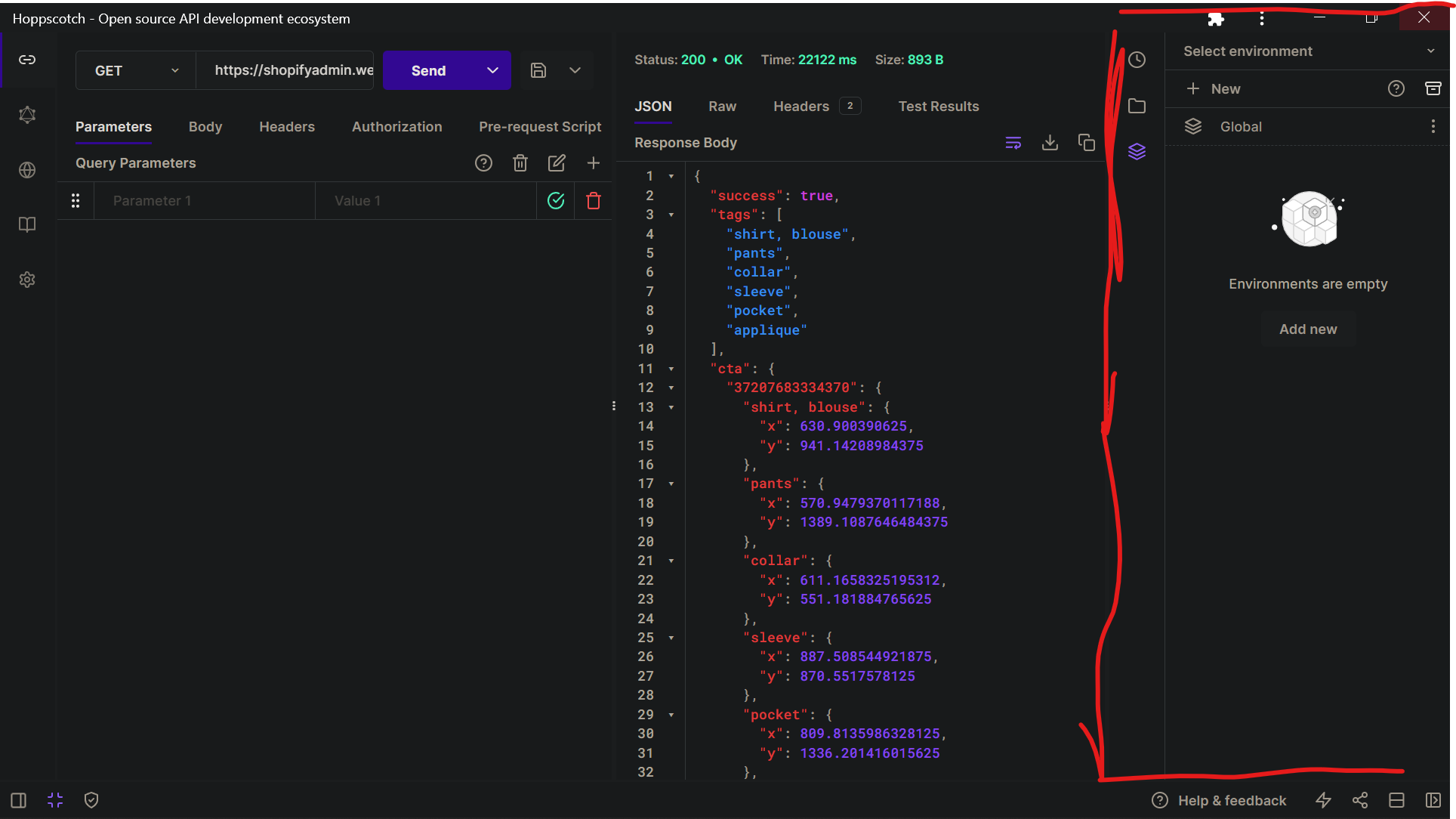Screen dimensions: 1456x819
Task: Disable the first query parameter row
Action: [x=556, y=200]
